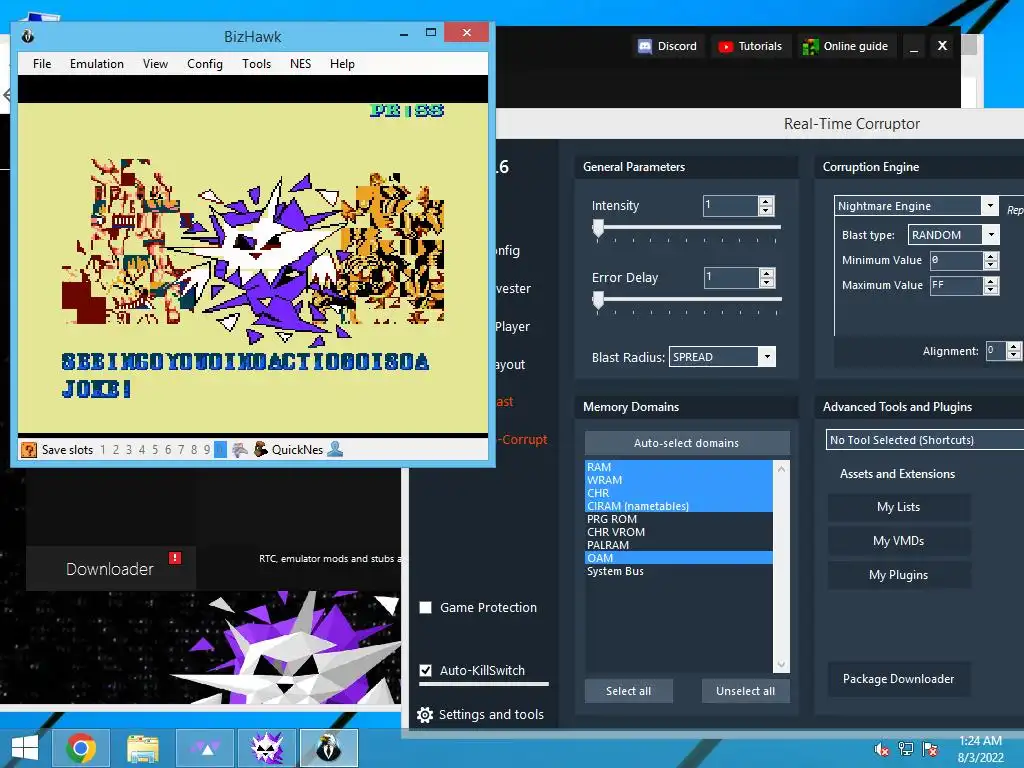This screenshot has height=768, width=1024.
Task: Open the NES menu in BizHawk
Action: (x=300, y=64)
